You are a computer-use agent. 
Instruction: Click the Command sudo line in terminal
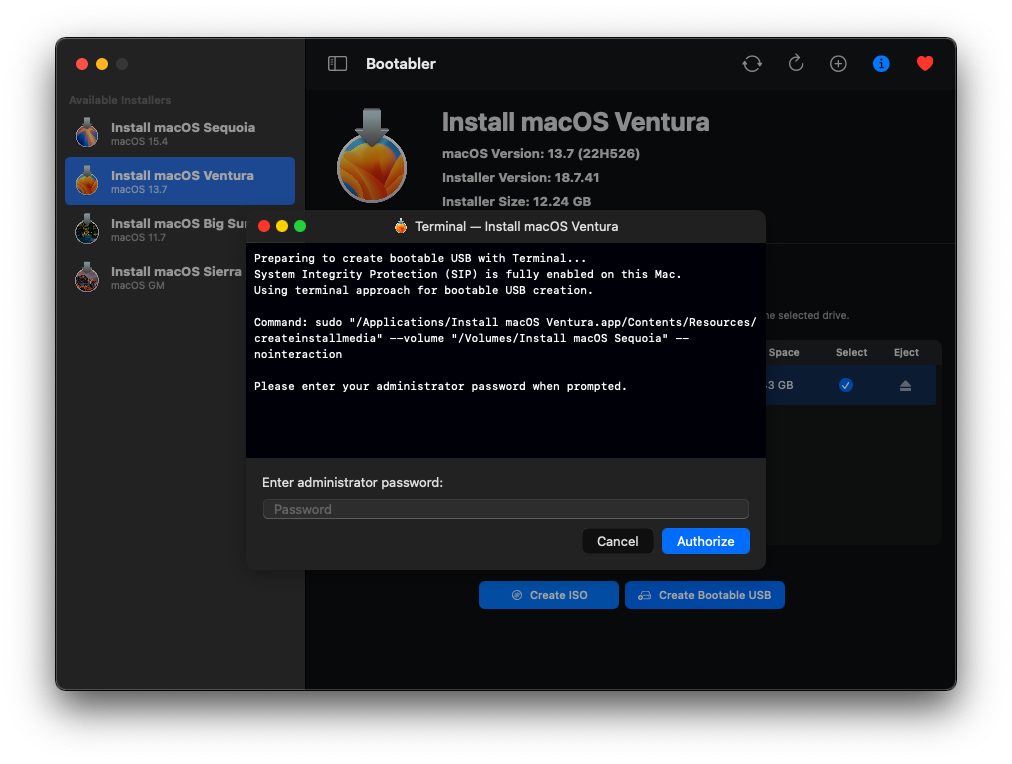click(505, 338)
